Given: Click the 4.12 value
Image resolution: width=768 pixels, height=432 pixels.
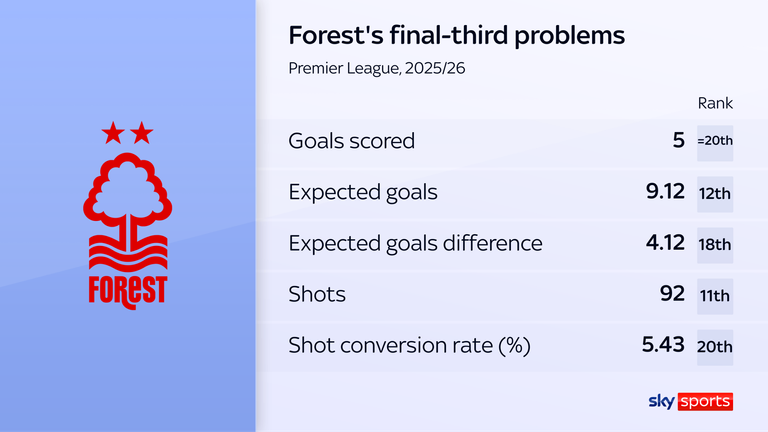Looking at the screenshot, I should (665, 243).
